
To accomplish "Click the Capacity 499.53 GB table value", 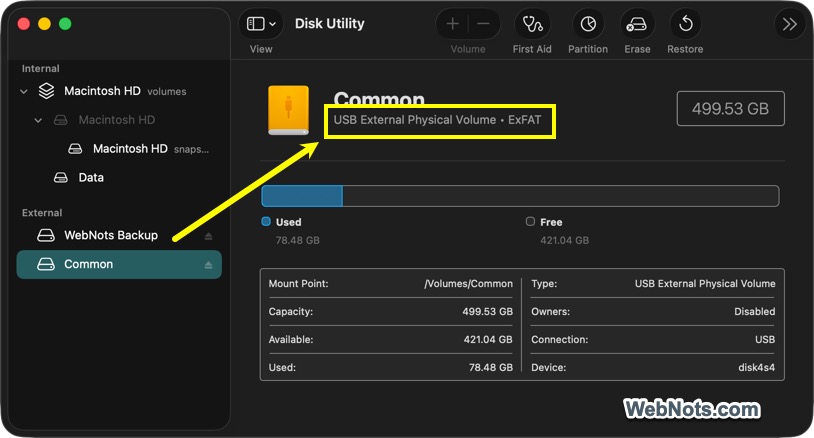I will tap(487, 312).
